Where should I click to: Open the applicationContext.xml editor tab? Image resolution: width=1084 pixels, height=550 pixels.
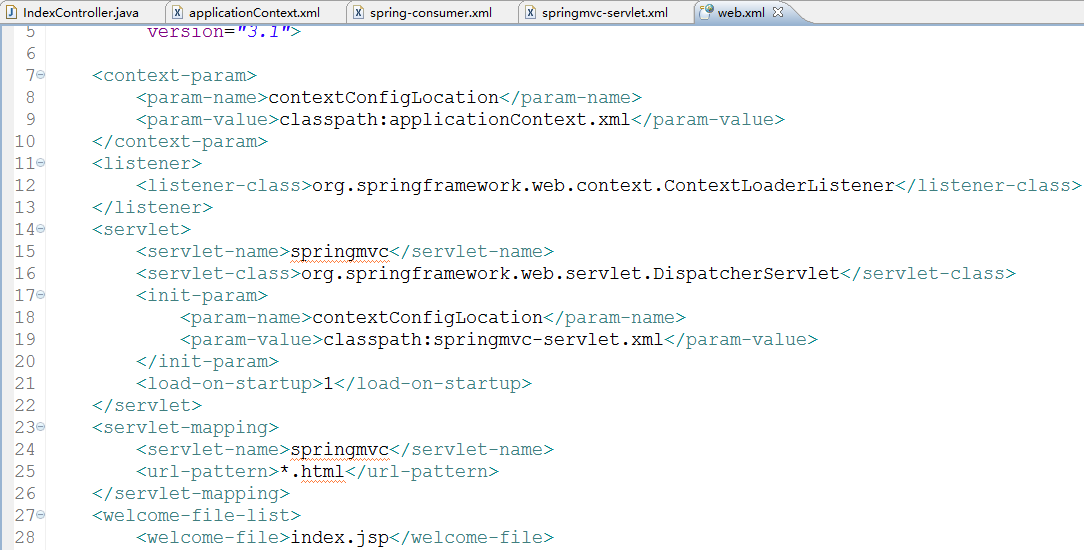(x=254, y=12)
